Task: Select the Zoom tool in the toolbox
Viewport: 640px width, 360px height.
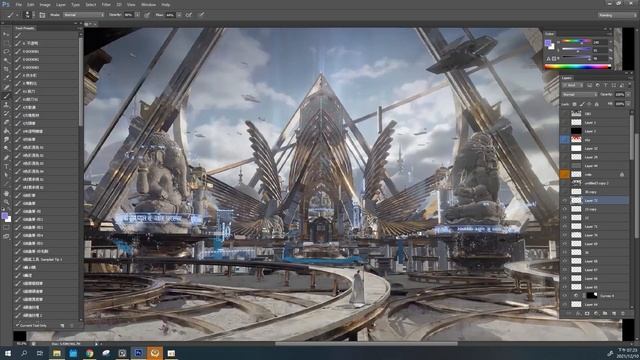Action: click(6, 202)
